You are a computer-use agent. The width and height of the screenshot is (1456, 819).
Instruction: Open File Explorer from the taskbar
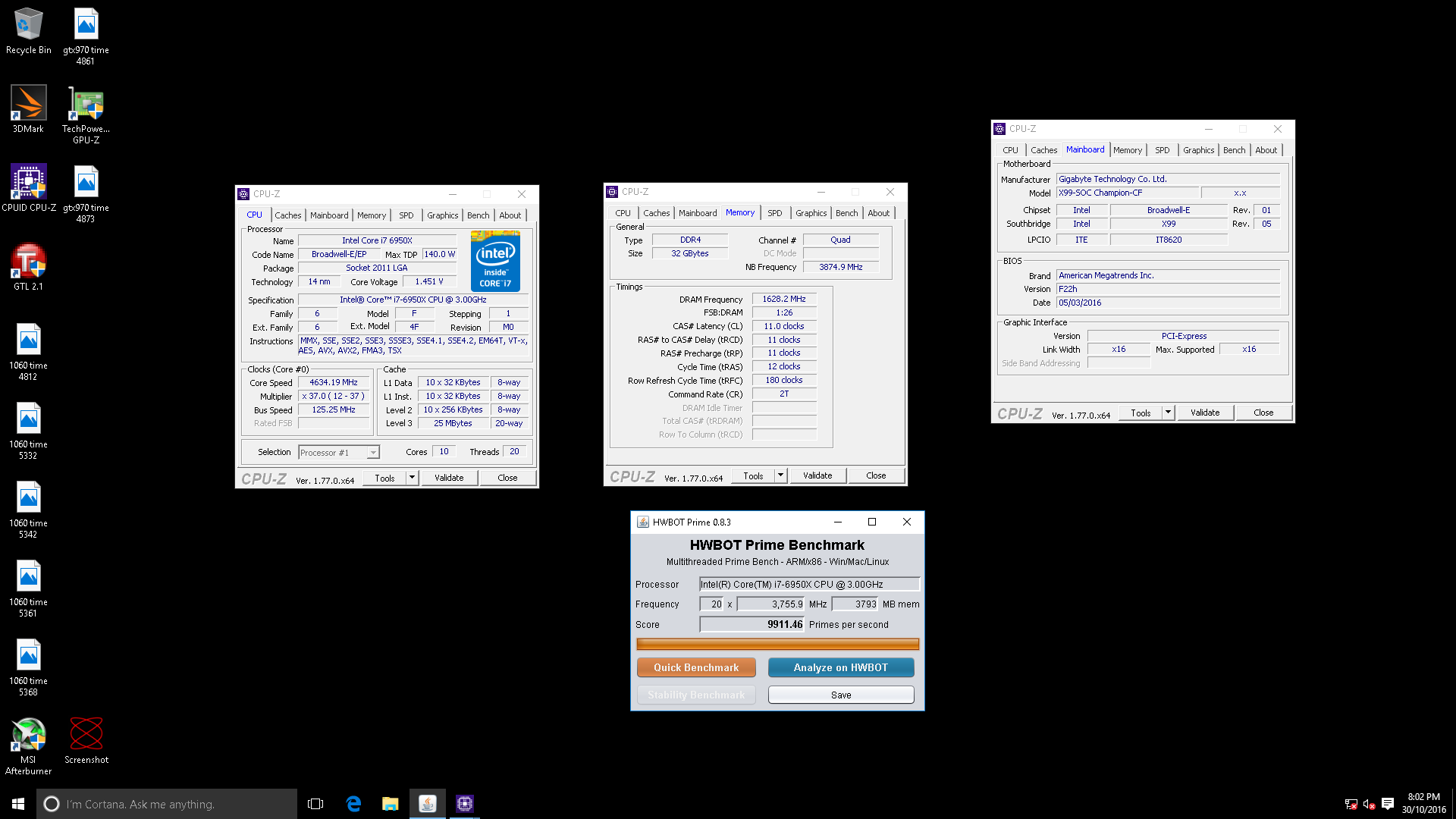tap(390, 804)
